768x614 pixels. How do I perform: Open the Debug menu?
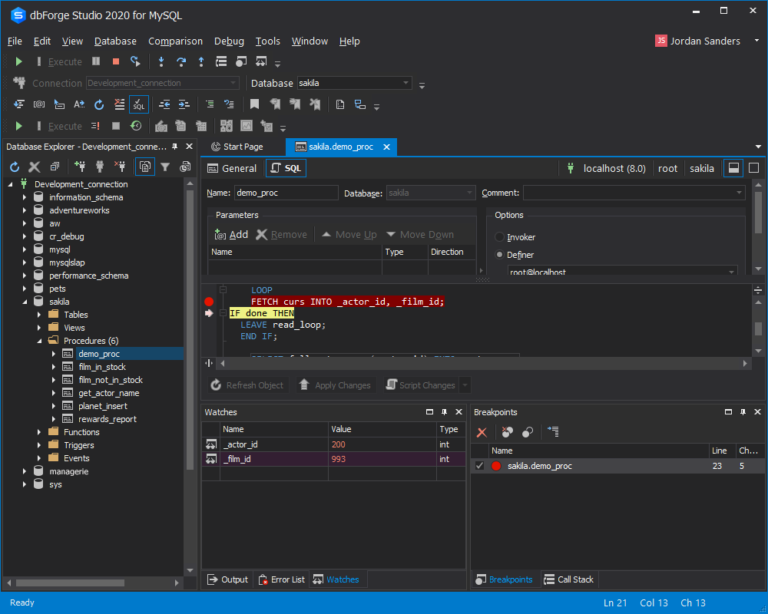[229, 41]
